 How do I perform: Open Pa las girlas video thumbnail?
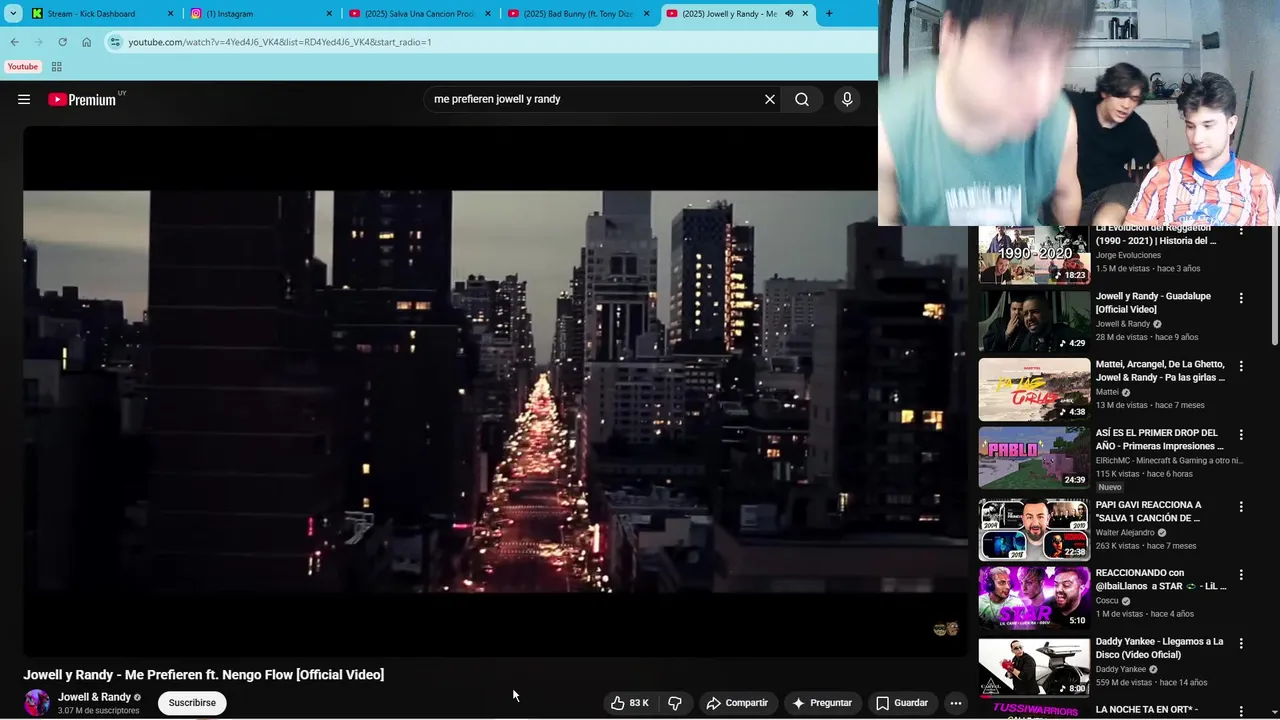click(1034, 389)
